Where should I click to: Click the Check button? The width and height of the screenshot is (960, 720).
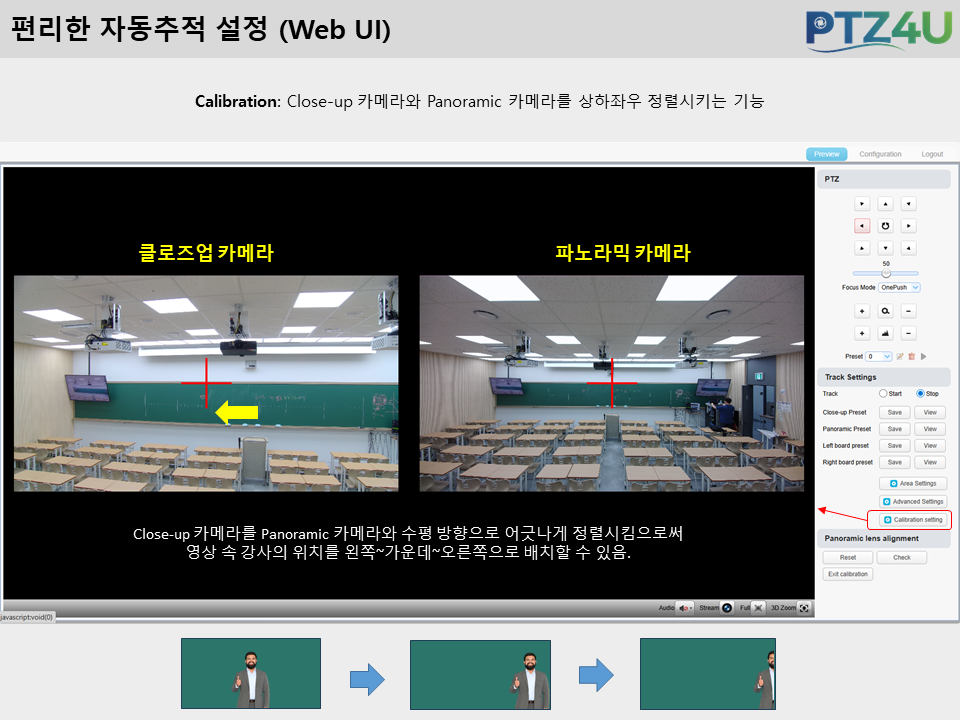point(902,558)
